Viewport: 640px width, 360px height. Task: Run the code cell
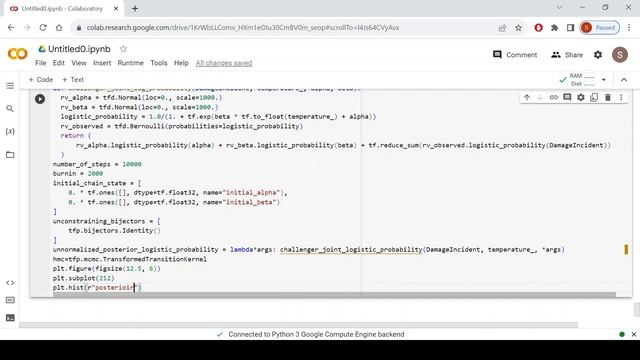click(40, 99)
